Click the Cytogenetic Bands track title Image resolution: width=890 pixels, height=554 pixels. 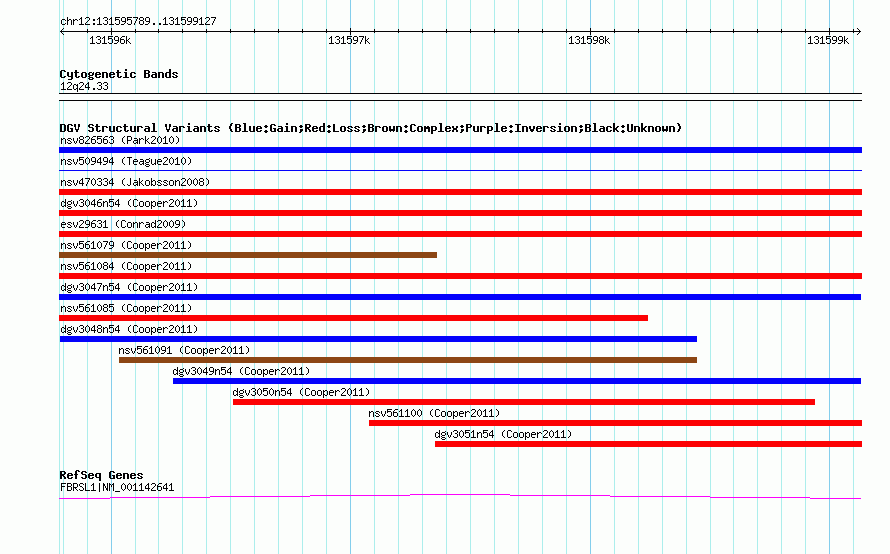[x=119, y=74]
